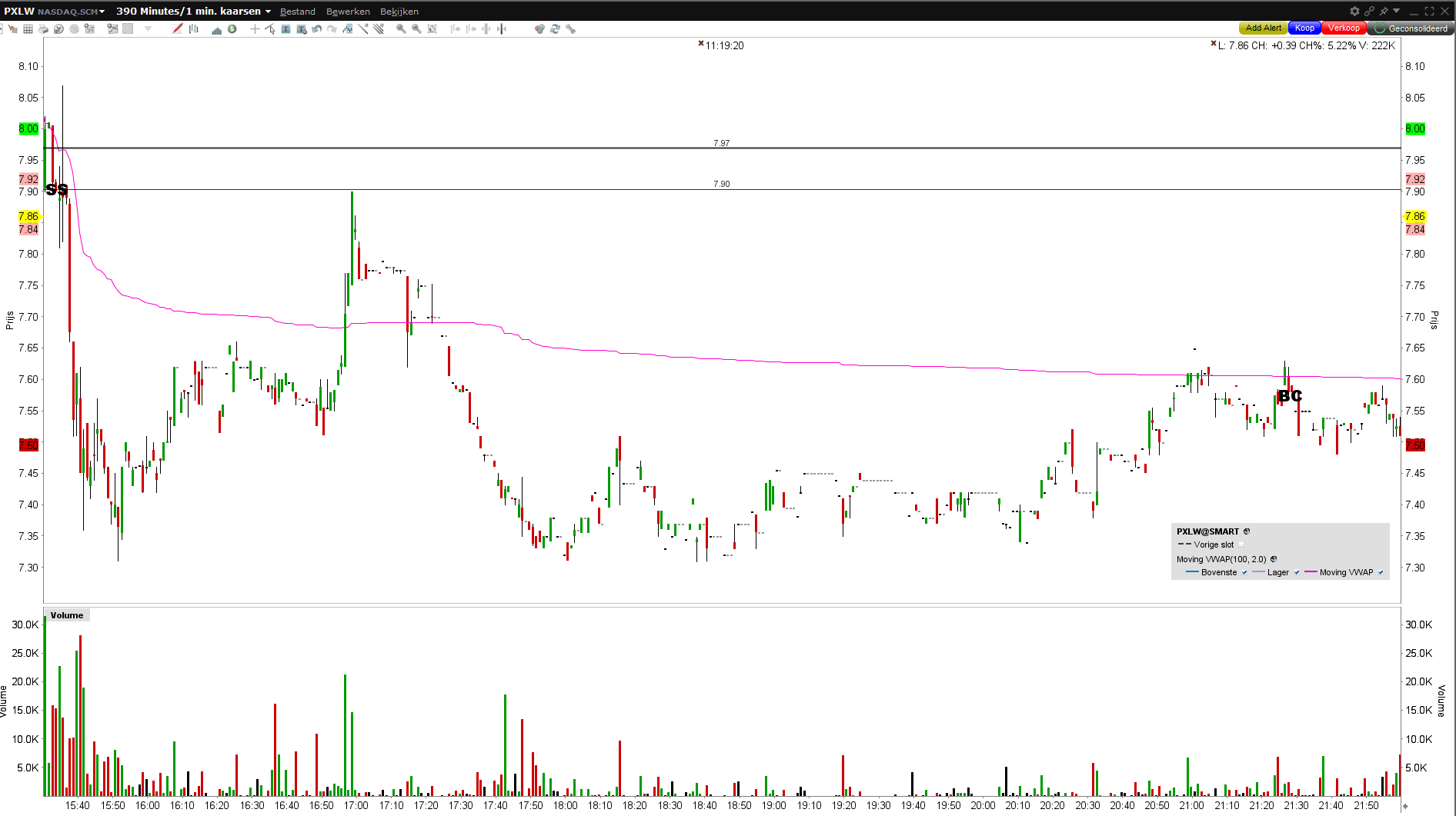Screen dimensions: 1456x816
Task: Open the volume histogram icon
Action: coord(216,28)
